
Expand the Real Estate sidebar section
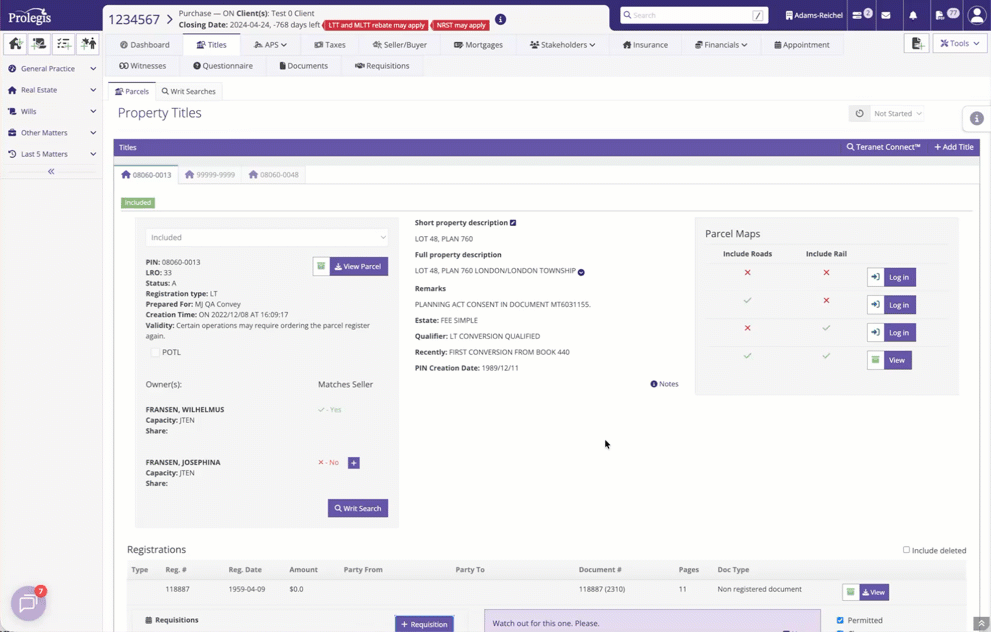coord(51,90)
